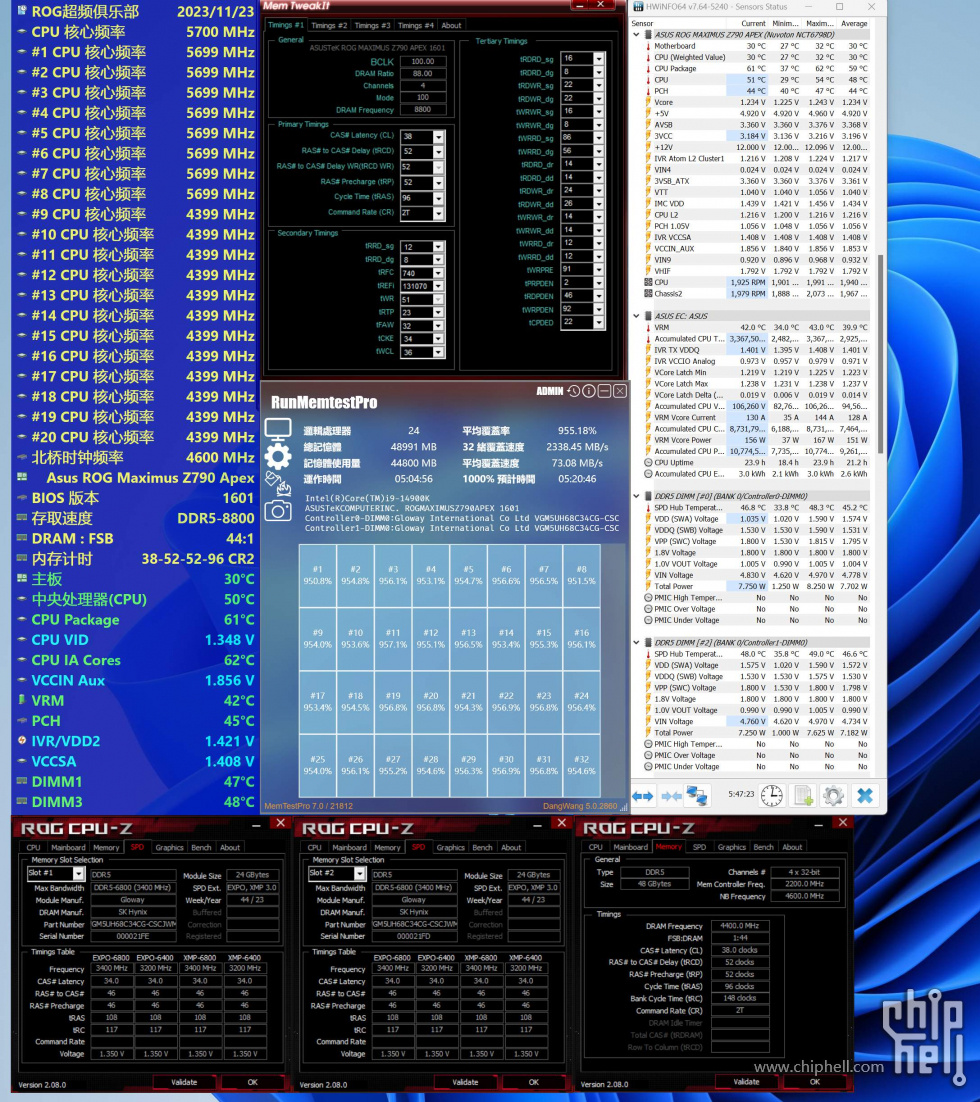The image size is (980, 1102).
Task: Open Mainboard tab in the Slot #1 CPU-Z window
Action: click(x=68, y=848)
